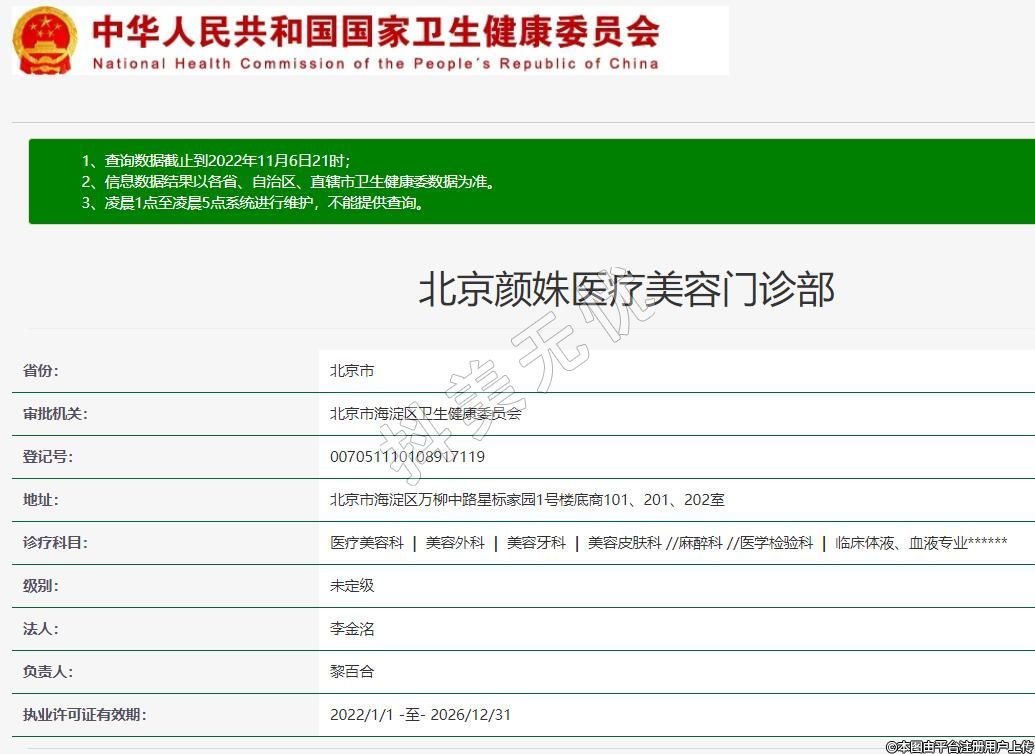Screen dimensions: 1035x754
Task: Select the second notice about 各省 data accuracy
Action: (x=288, y=181)
